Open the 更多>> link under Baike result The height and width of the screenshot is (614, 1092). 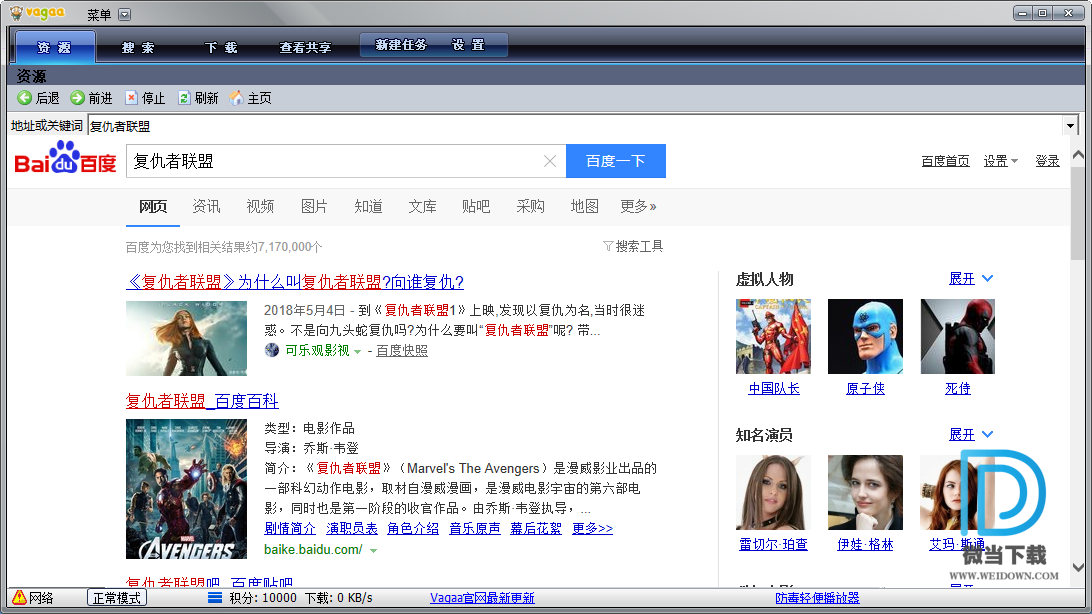click(x=592, y=528)
